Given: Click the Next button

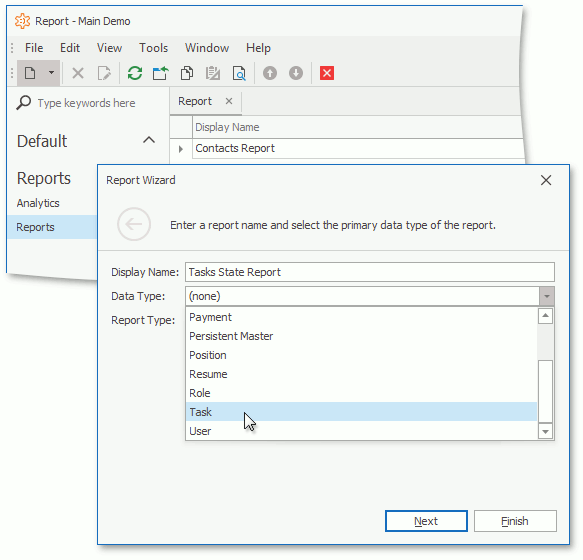Looking at the screenshot, I should coord(426,521).
